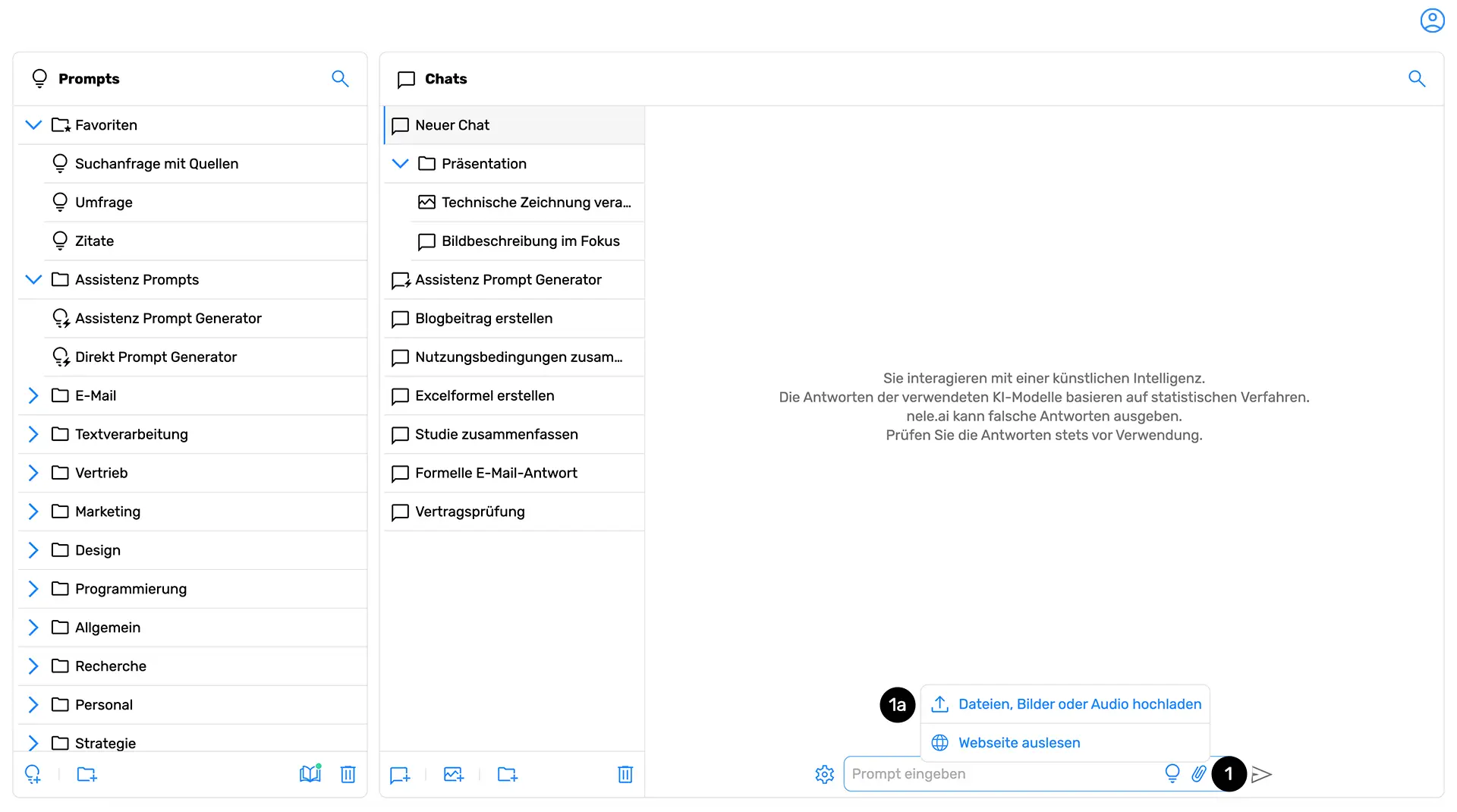This screenshot has height=812, width=1457.
Task: Expand the Marketing folder
Action: click(x=33, y=511)
